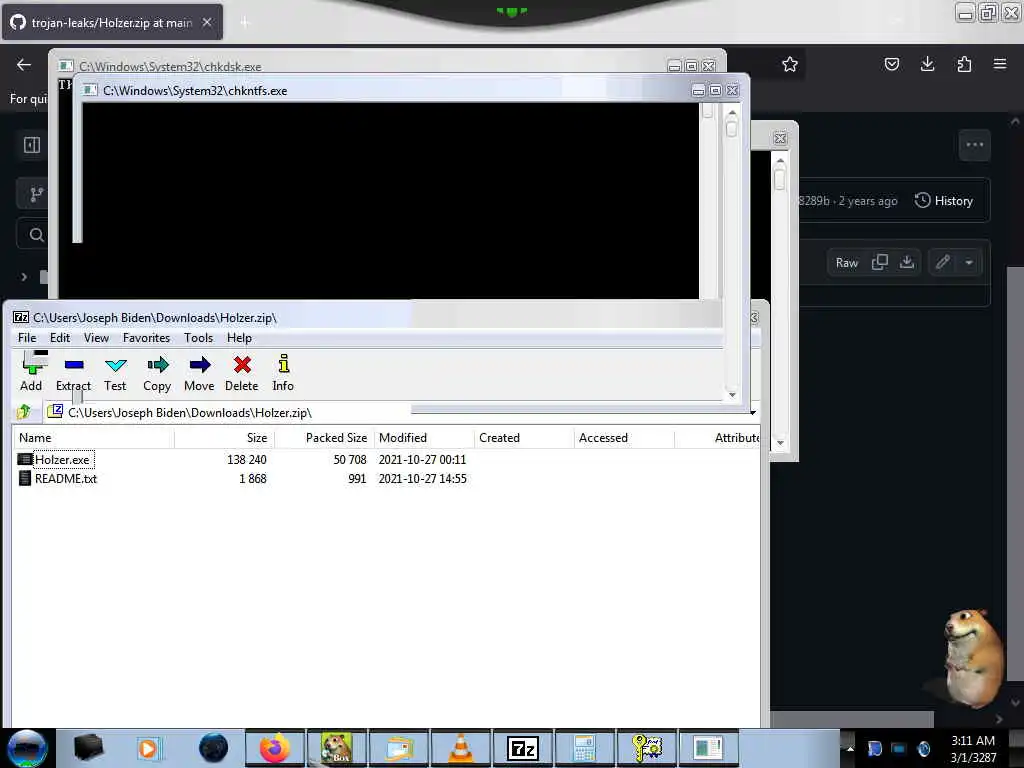Open Firefox from the taskbar
Screen dimensions: 1024x768
(x=274, y=748)
